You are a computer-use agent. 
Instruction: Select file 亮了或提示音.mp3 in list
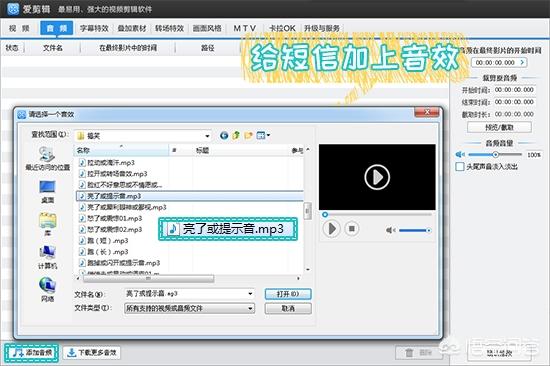[190, 196]
